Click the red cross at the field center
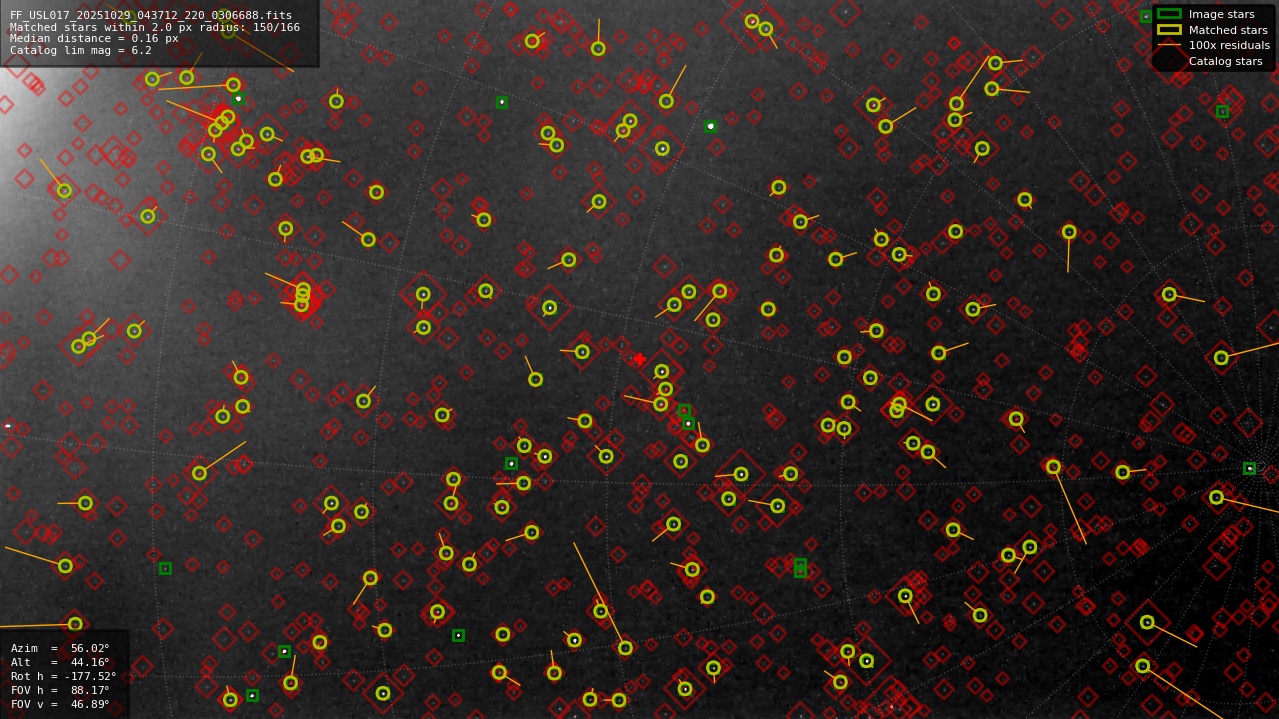This screenshot has height=719, width=1279. coord(639,359)
